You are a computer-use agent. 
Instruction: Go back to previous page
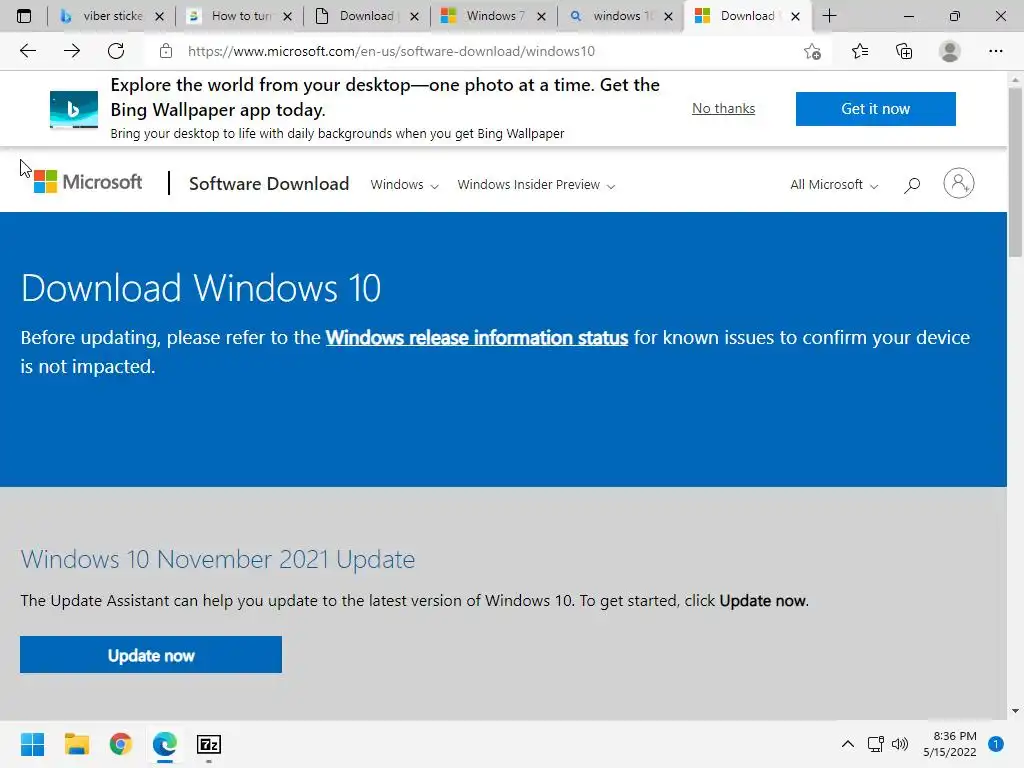(x=27, y=51)
